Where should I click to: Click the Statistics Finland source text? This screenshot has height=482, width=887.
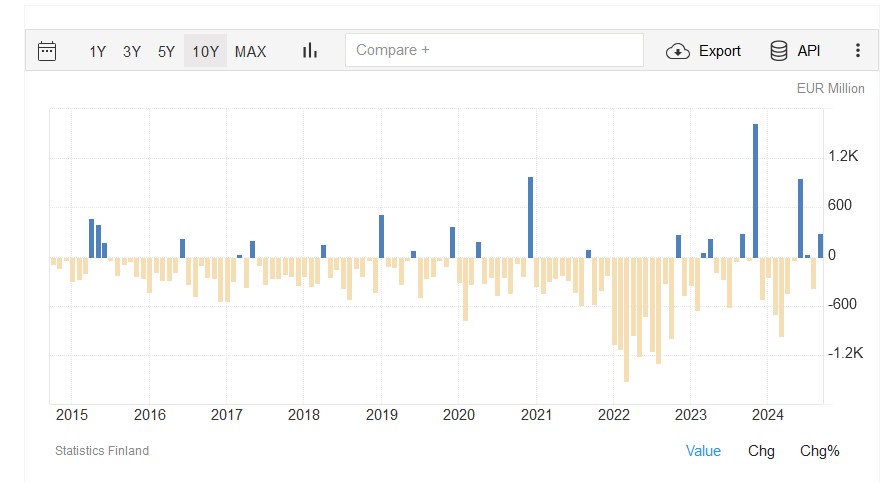102,451
